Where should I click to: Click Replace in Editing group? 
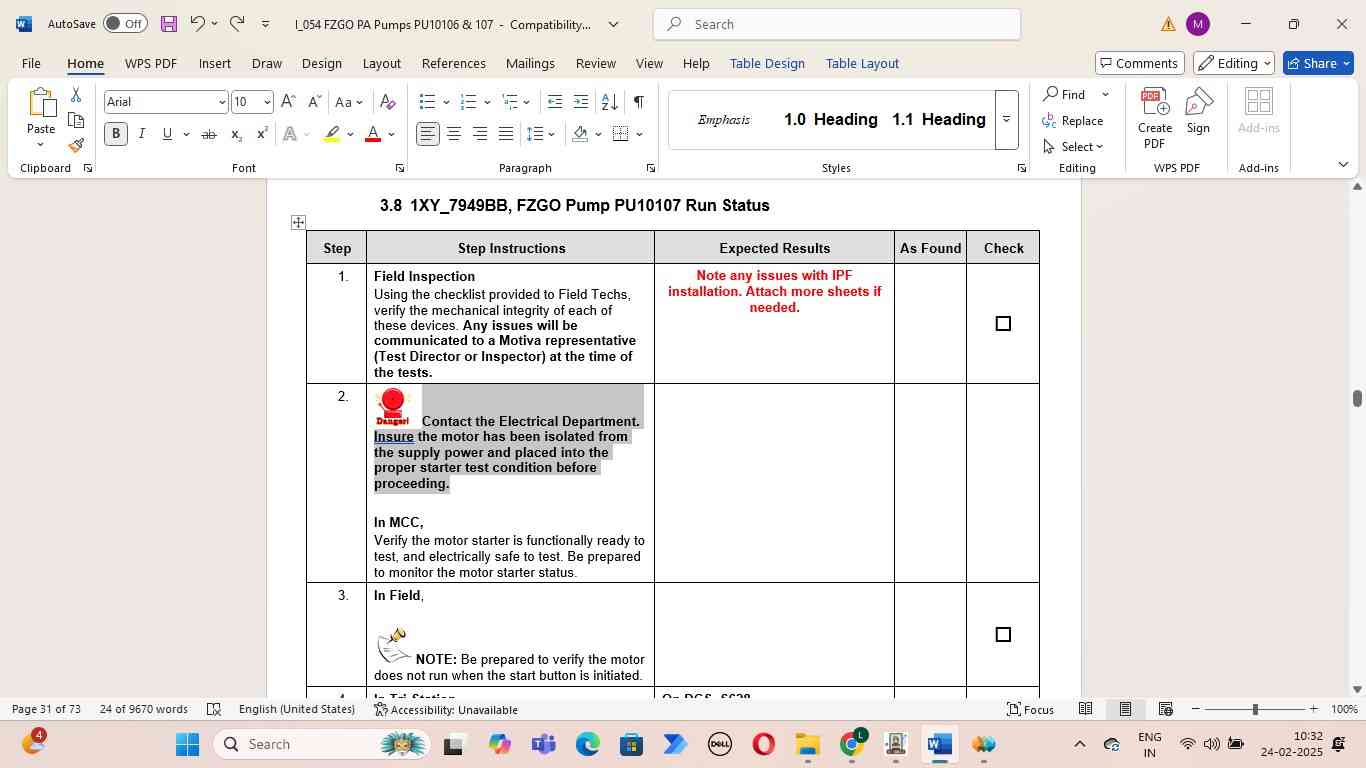pyautogui.click(x=1073, y=121)
